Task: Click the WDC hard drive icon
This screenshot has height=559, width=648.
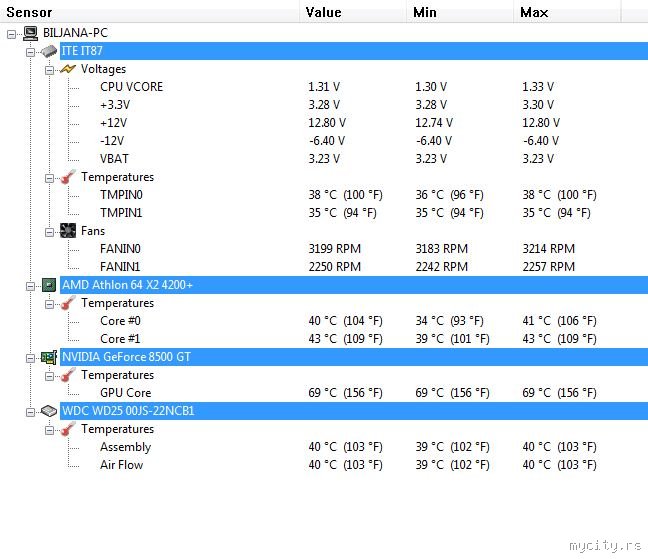Action: [x=49, y=411]
